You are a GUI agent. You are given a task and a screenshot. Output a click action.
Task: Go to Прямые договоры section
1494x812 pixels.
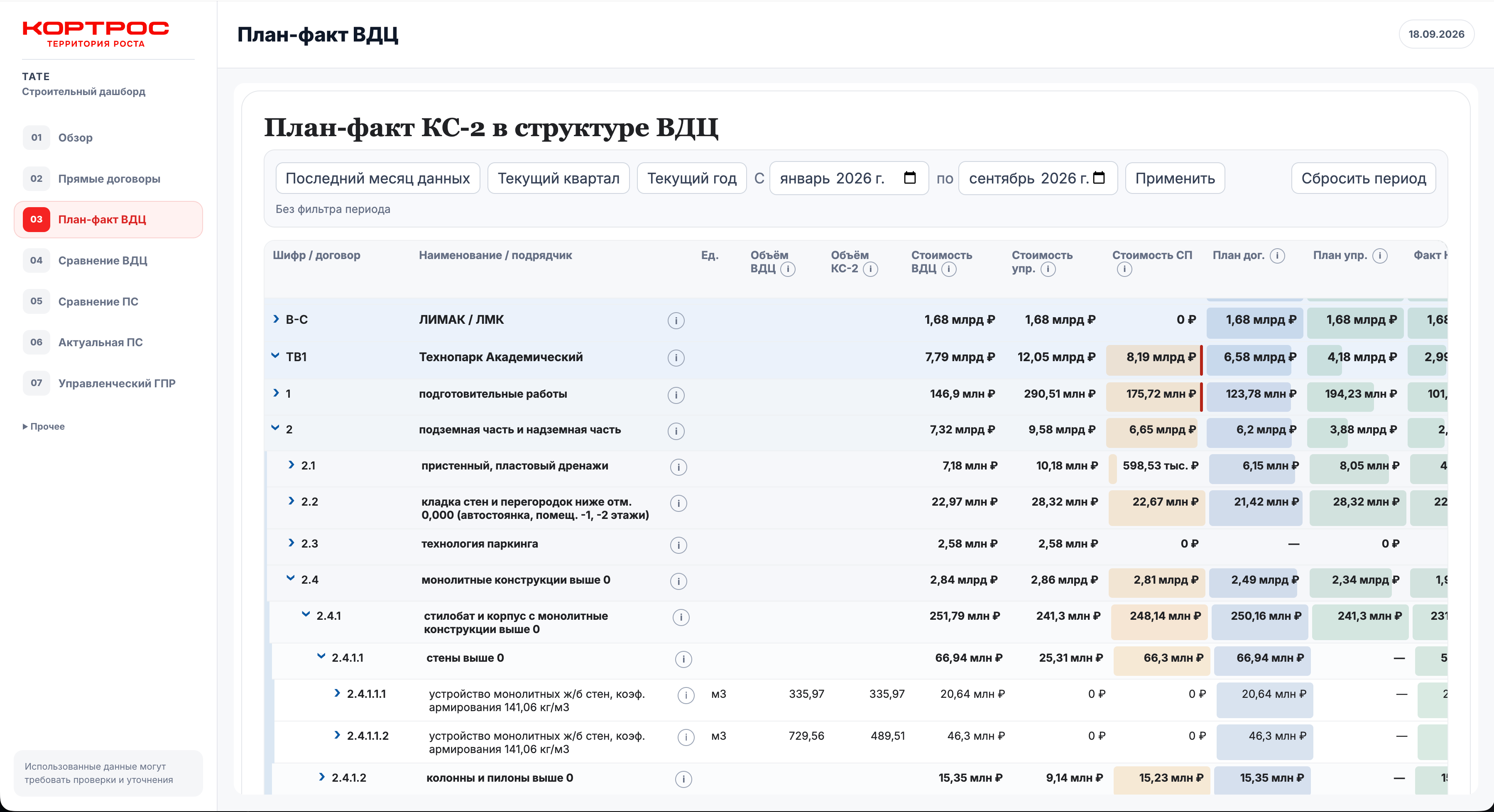pyautogui.click(x=108, y=179)
